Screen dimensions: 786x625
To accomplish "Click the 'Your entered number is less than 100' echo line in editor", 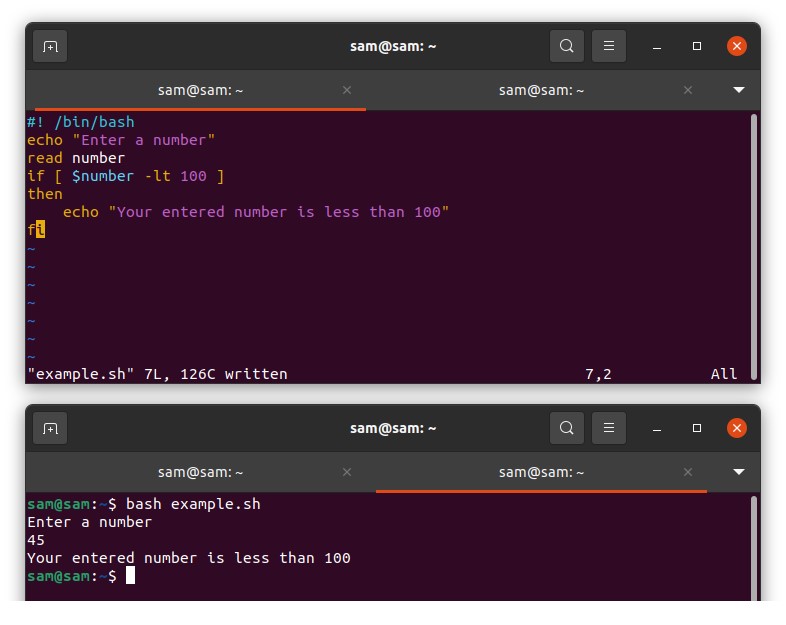I will click(x=256, y=213).
